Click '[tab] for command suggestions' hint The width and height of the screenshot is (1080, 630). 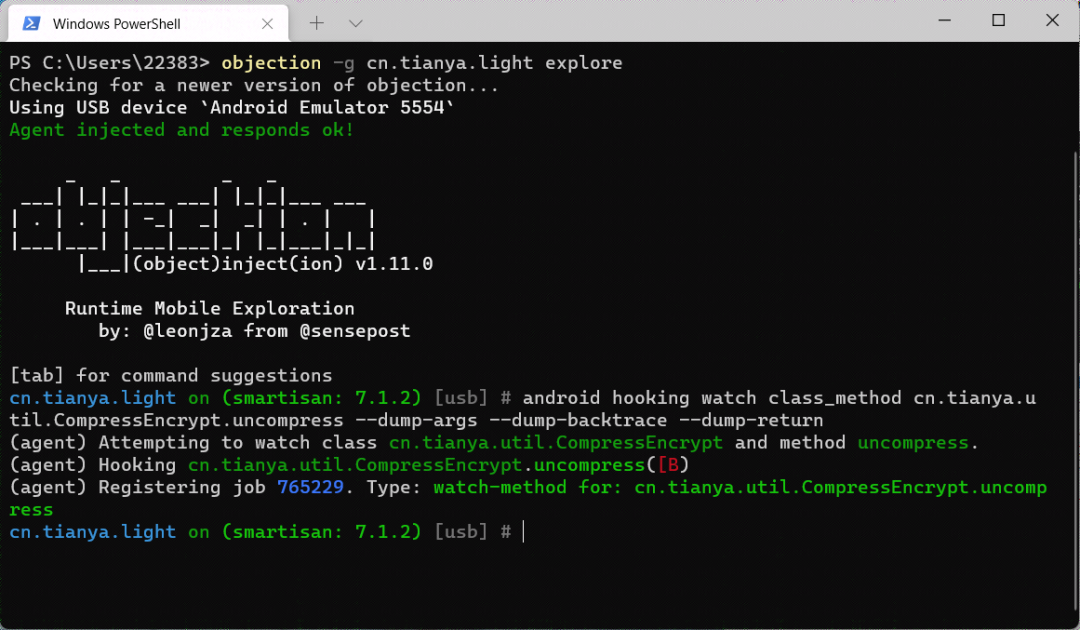(171, 376)
